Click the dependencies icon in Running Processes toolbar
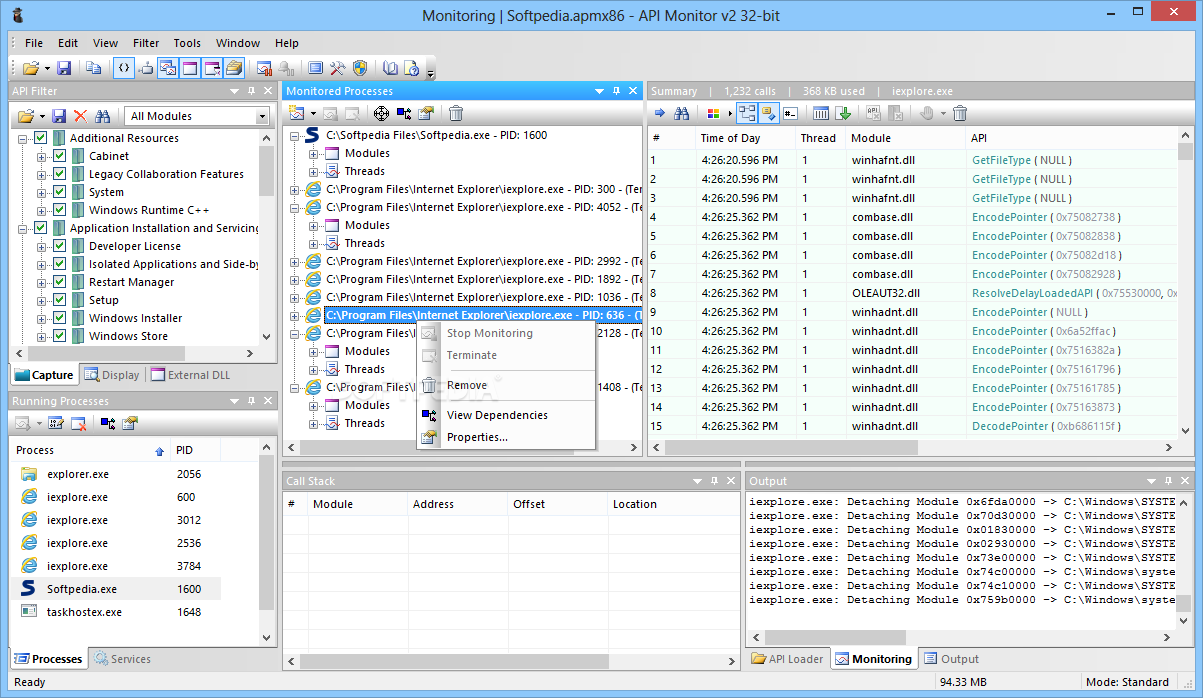The height and width of the screenshot is (698, 1203). (x=107, y=423)
